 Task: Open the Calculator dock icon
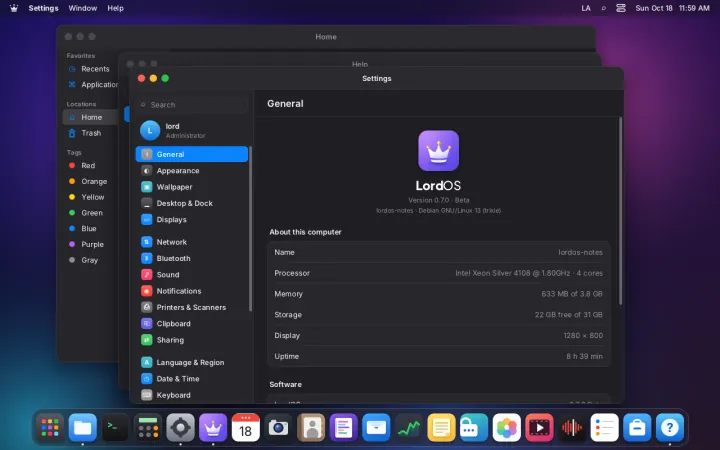click(148, 428)
